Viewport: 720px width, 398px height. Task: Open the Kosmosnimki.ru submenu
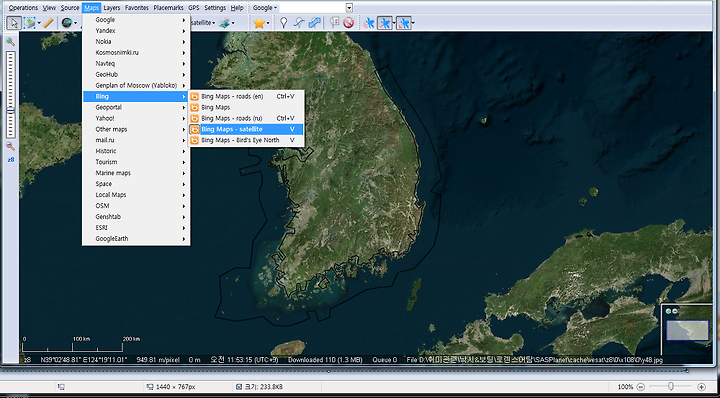pyautogui.click(x=136, y=53)
